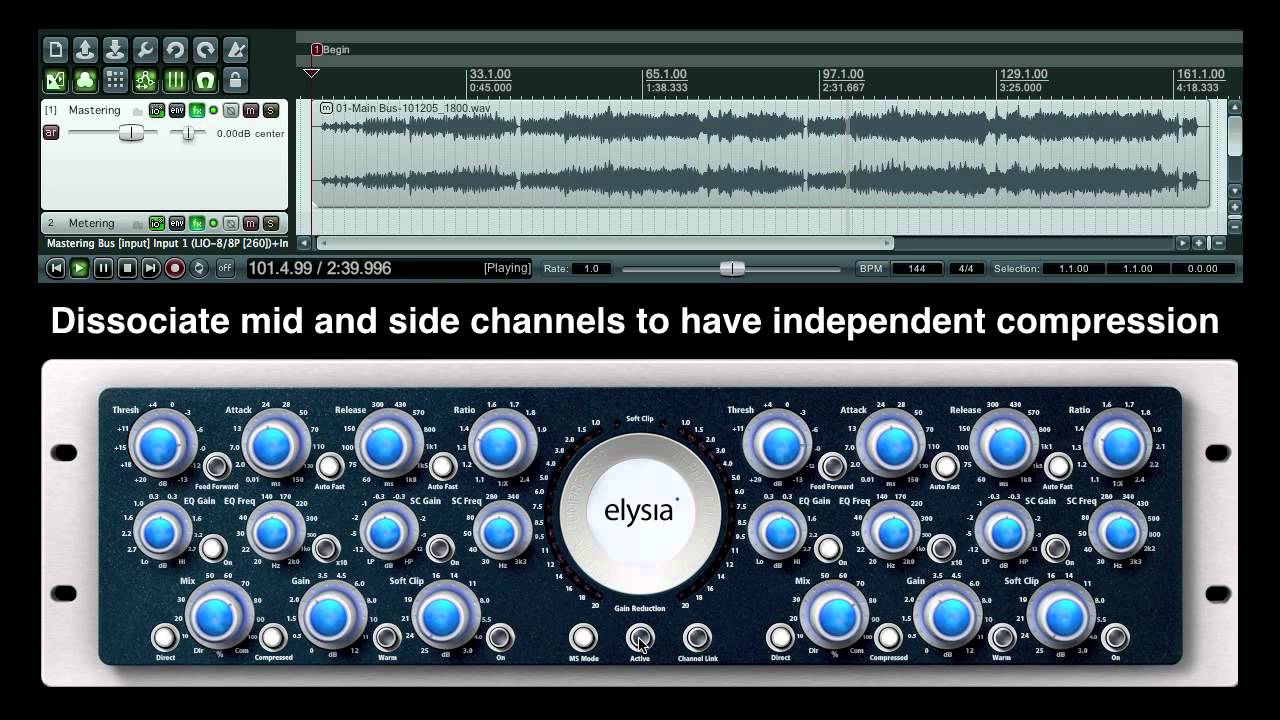
Task: Click the New Project icon
Action: click(x=56, y=50)
